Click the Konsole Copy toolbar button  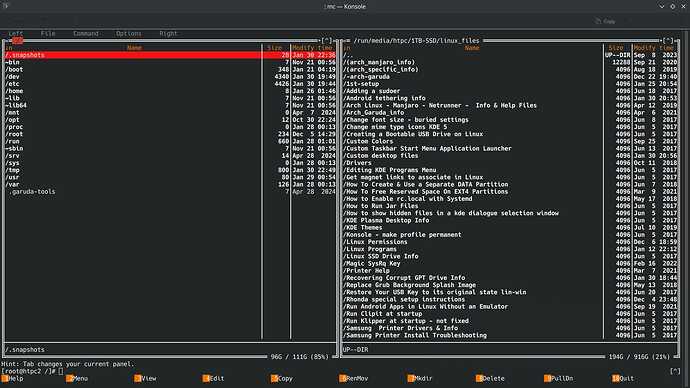point(606,21)
